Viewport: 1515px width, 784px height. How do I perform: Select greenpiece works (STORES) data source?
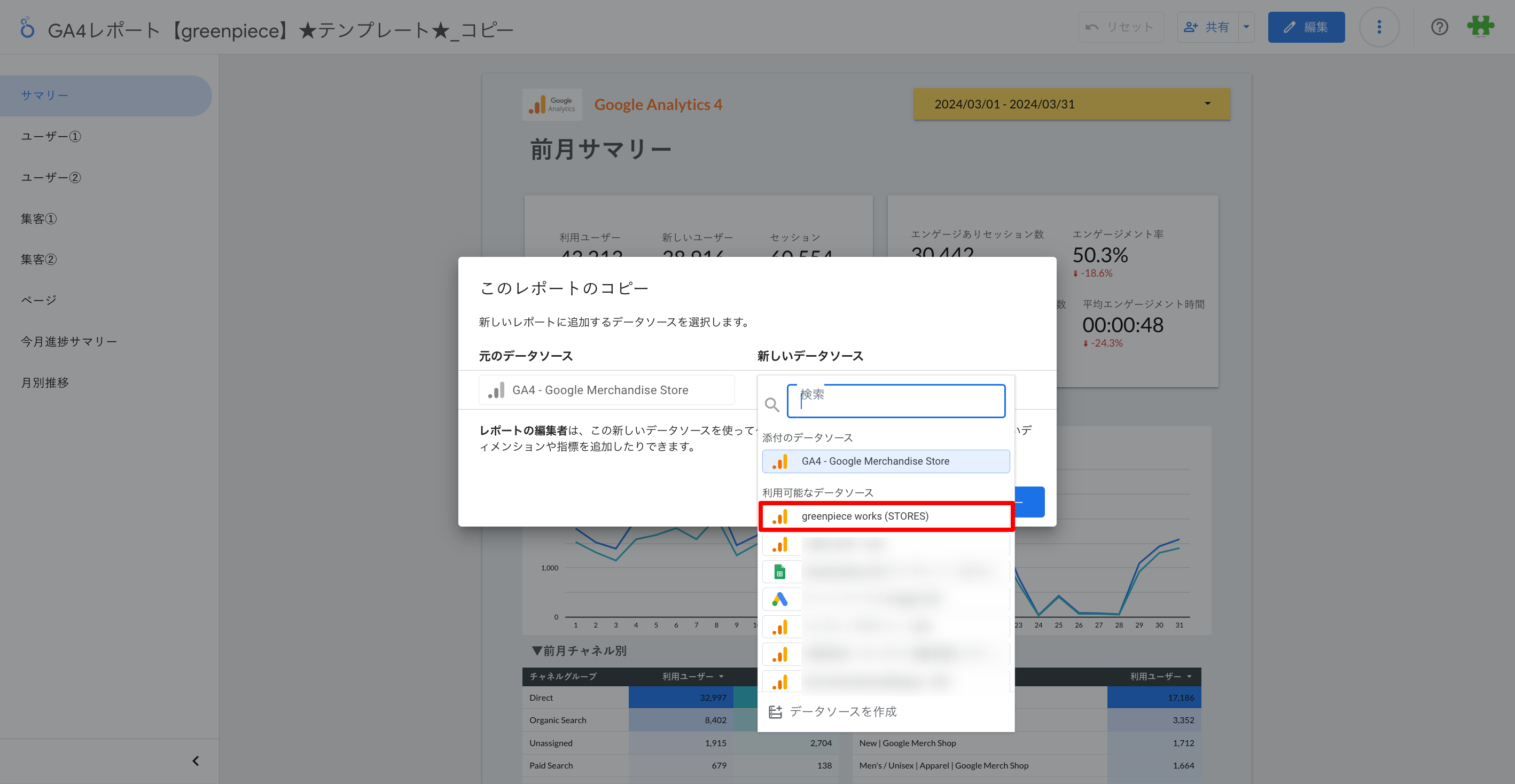coord(886,516)
